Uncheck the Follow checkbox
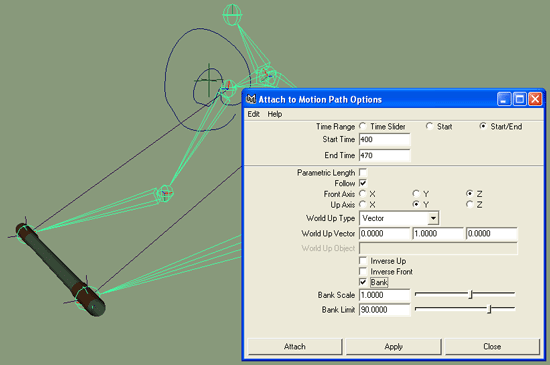The height and width of the screenshot is (365, 550). [363, 183]
